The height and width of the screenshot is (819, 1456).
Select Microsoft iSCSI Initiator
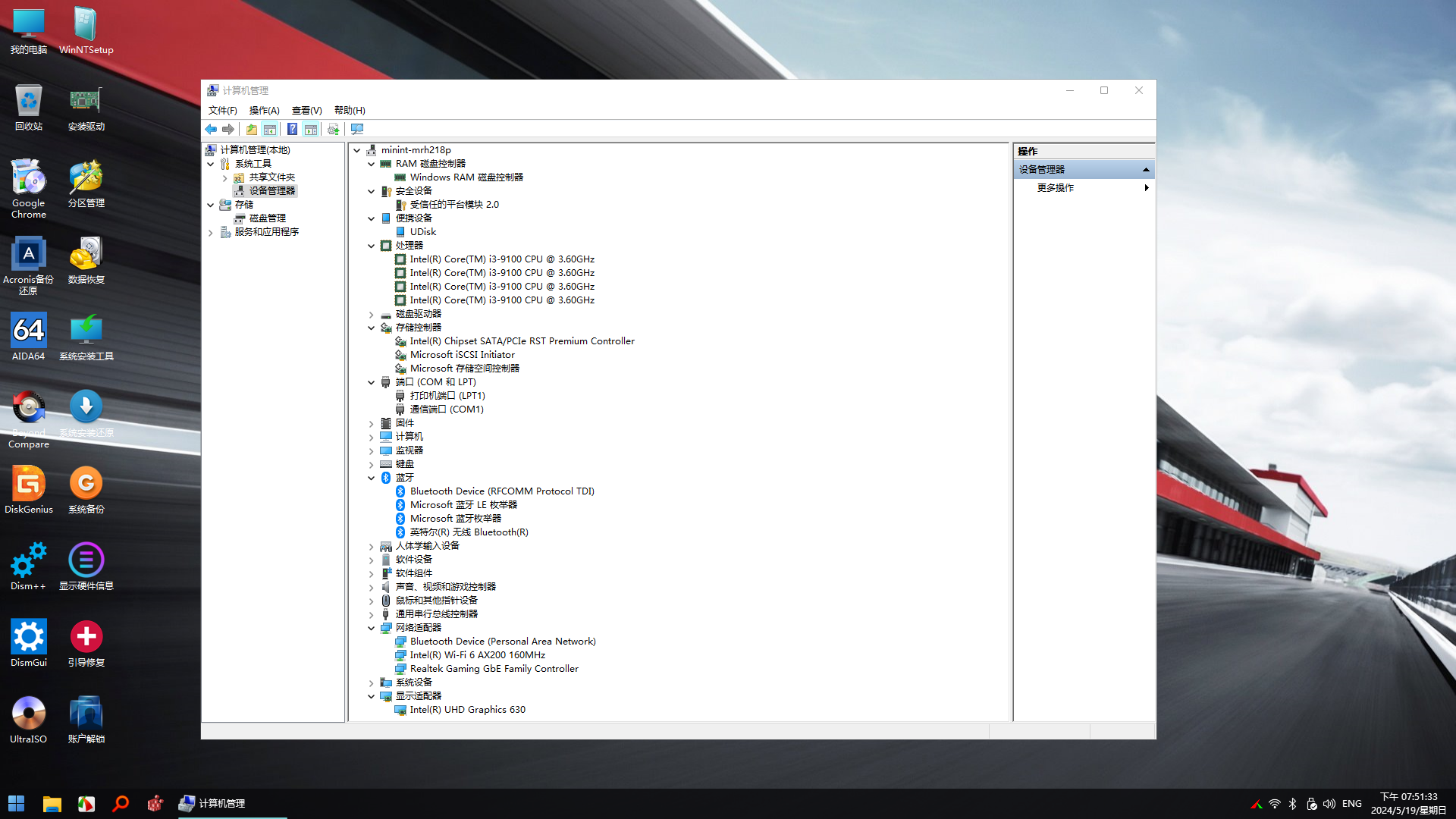coord(463,355)
